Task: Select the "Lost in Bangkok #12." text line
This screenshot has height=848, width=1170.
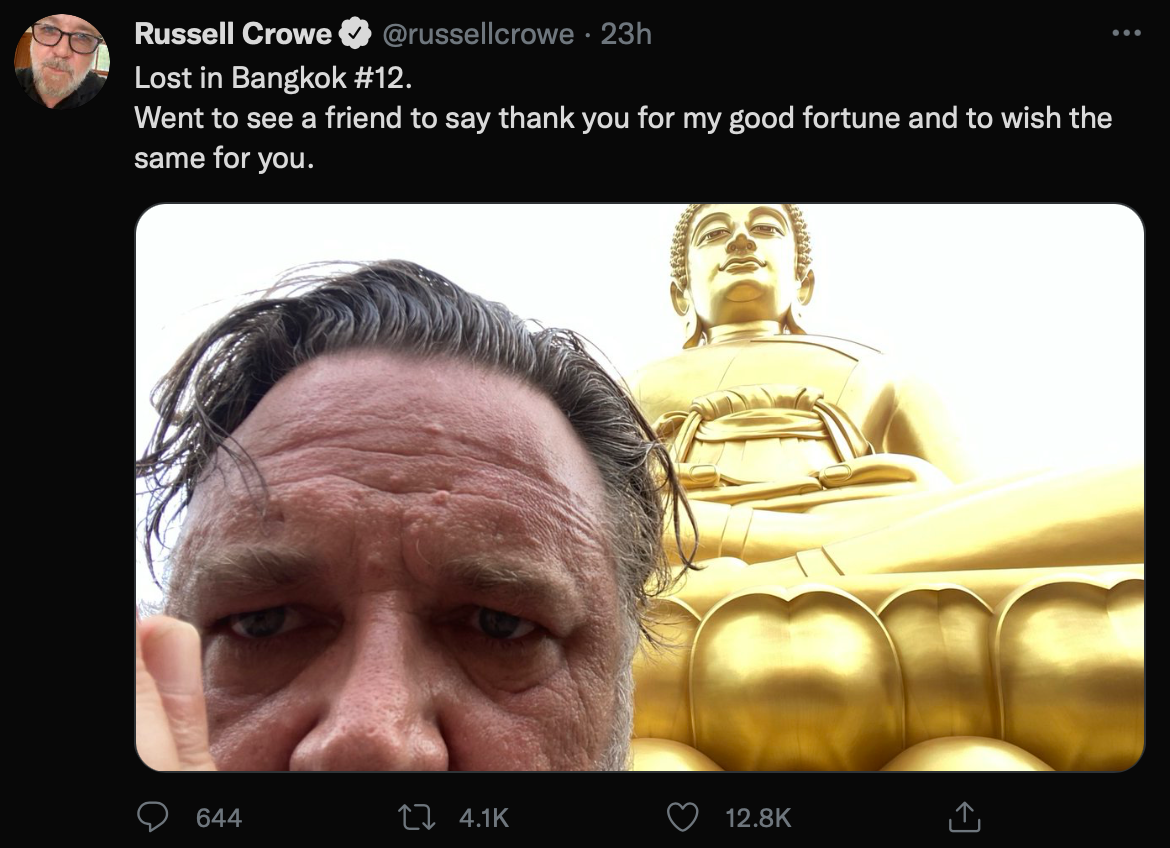Action: (x=273, y=76)
